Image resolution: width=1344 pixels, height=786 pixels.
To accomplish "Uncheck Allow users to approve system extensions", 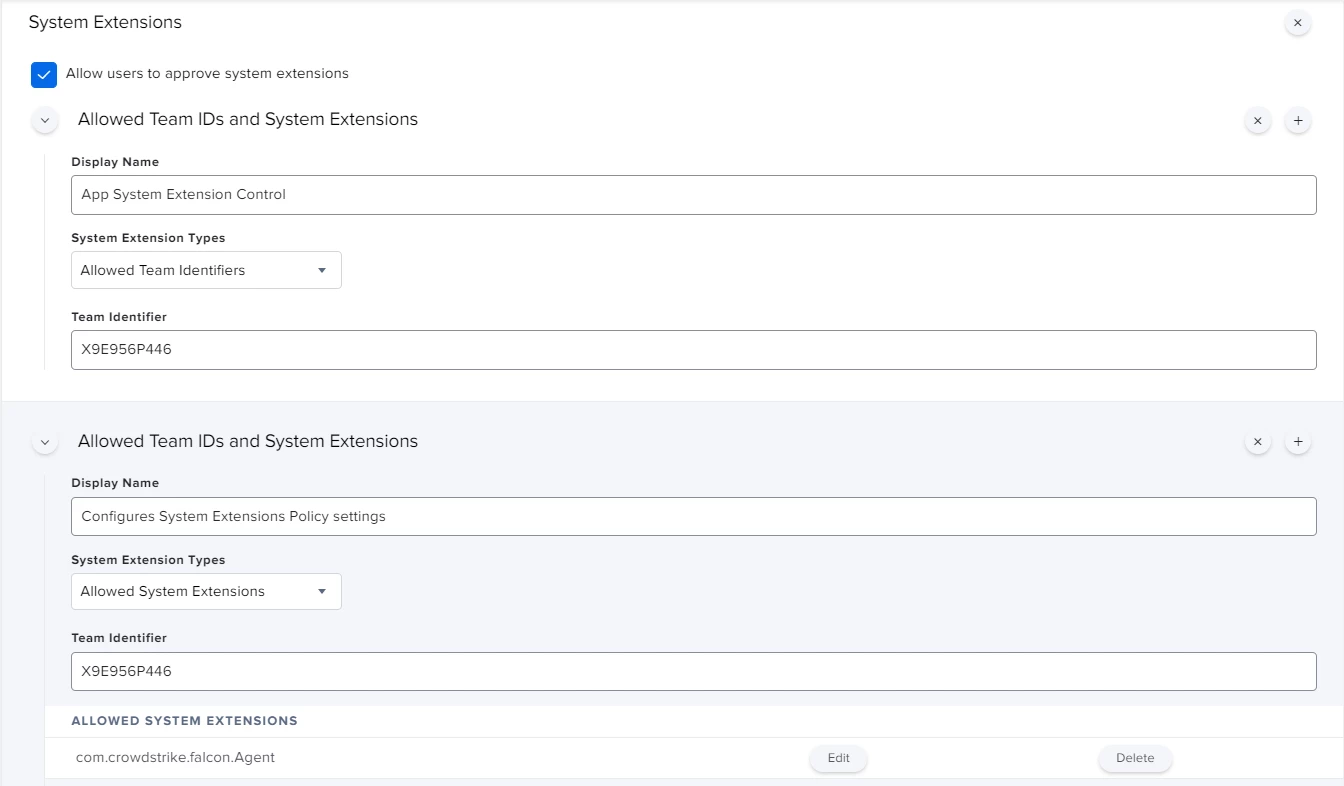I will click(44, 75).
